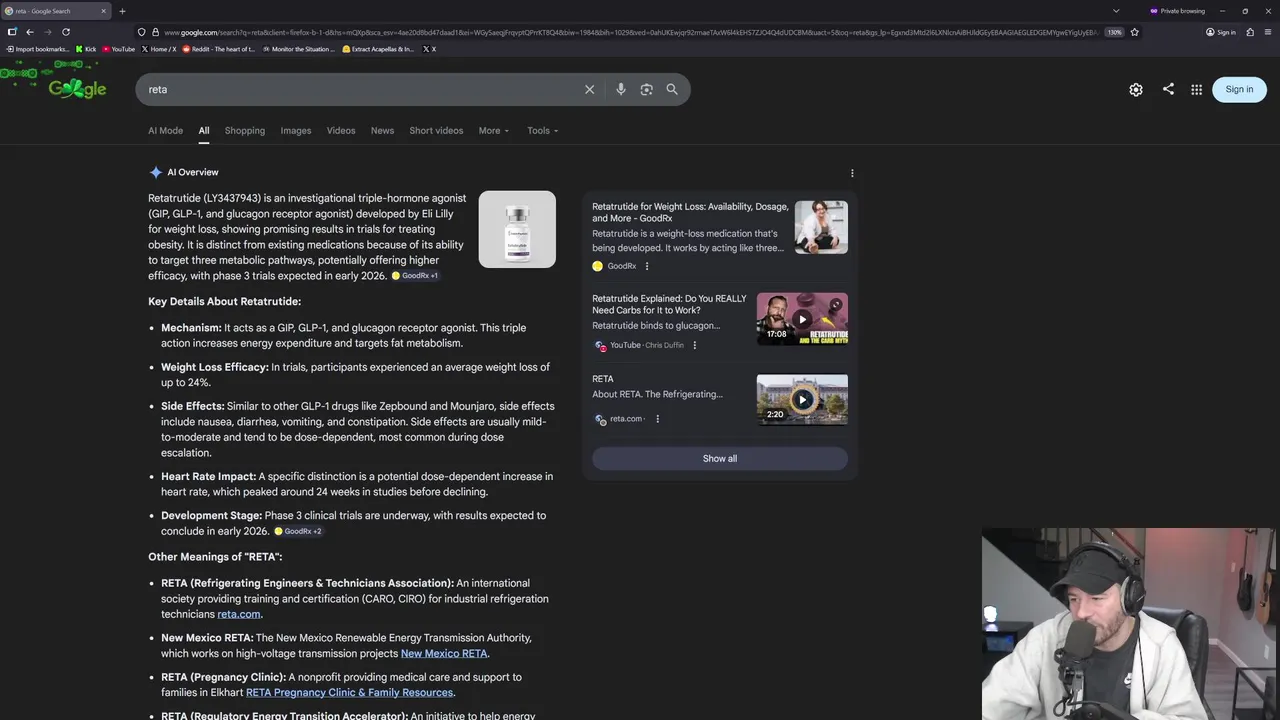The width and height of the screenshot is (1280, 720).
Task: Follow 'RETA Pregnancy Clinic & Family Resources' link
Action: (x=350, y=692)
